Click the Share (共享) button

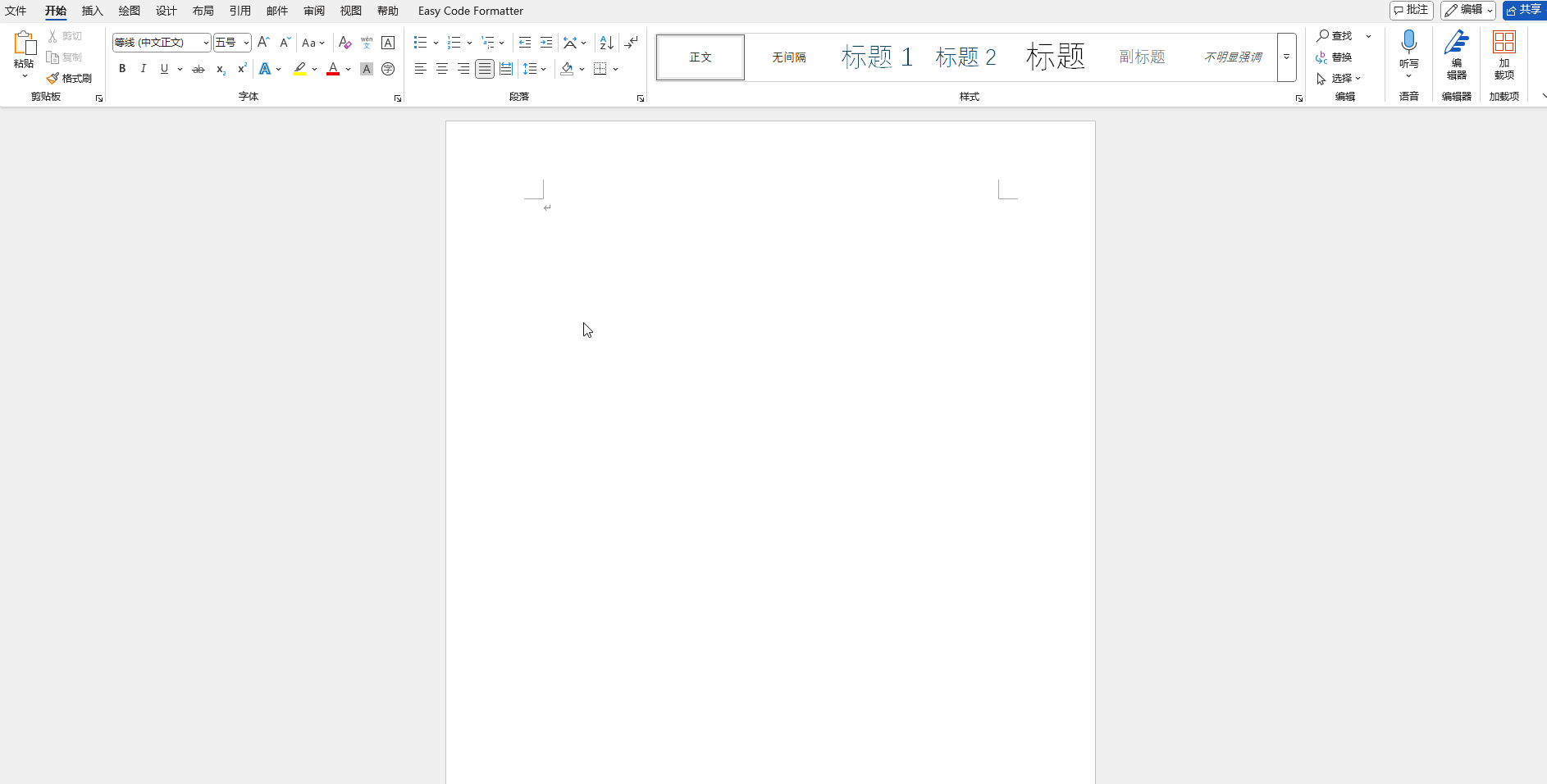1524,10
